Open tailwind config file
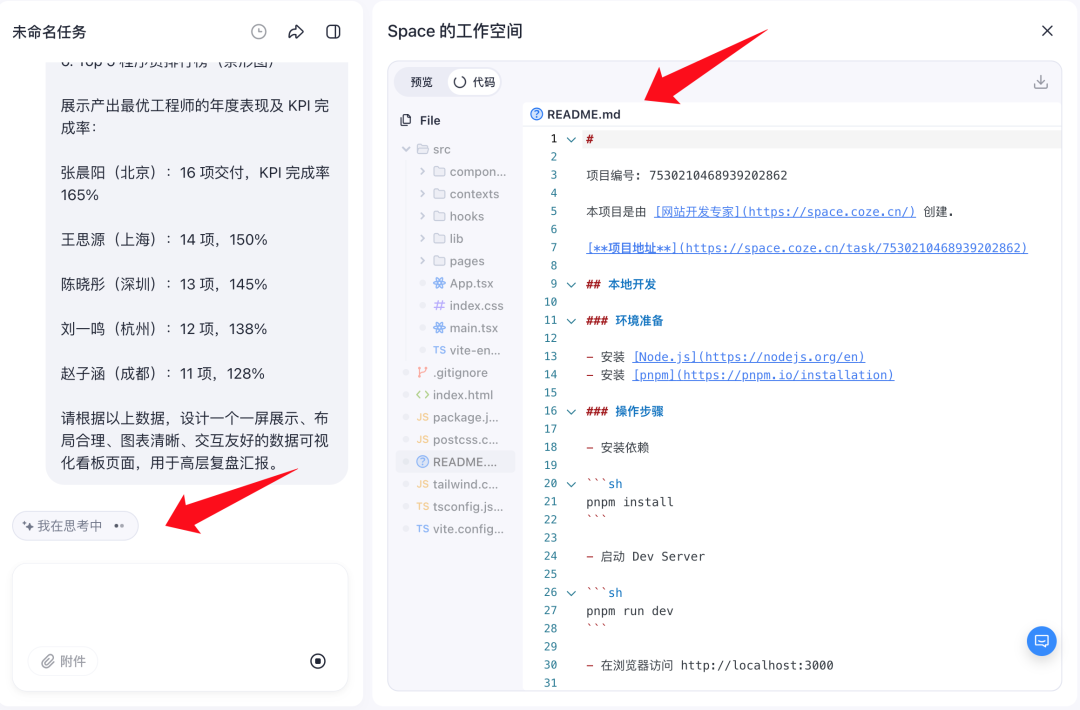 [x=457, y=484]
